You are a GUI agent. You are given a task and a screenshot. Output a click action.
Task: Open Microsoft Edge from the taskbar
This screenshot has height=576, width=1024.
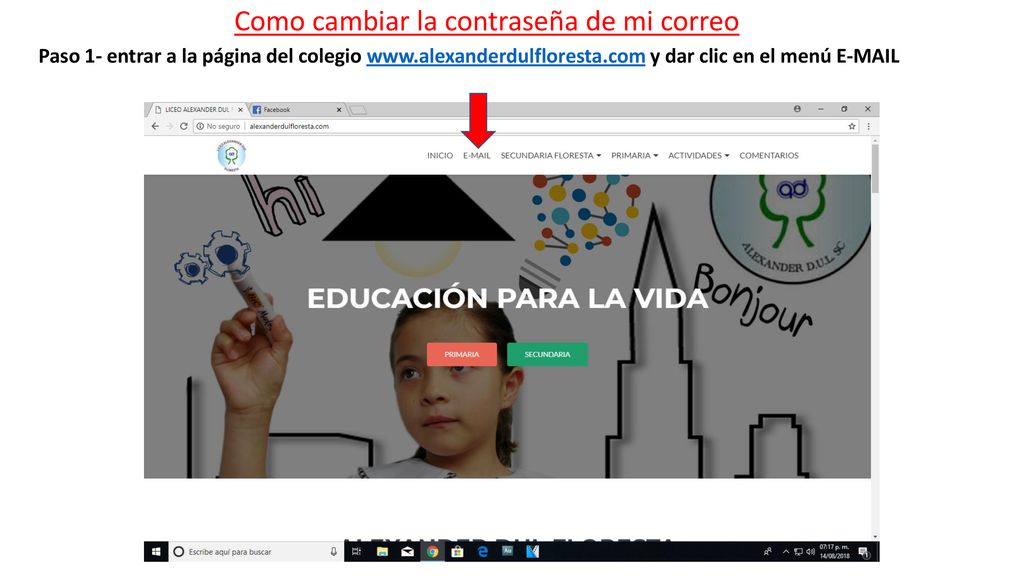click(x=483, y=552)
